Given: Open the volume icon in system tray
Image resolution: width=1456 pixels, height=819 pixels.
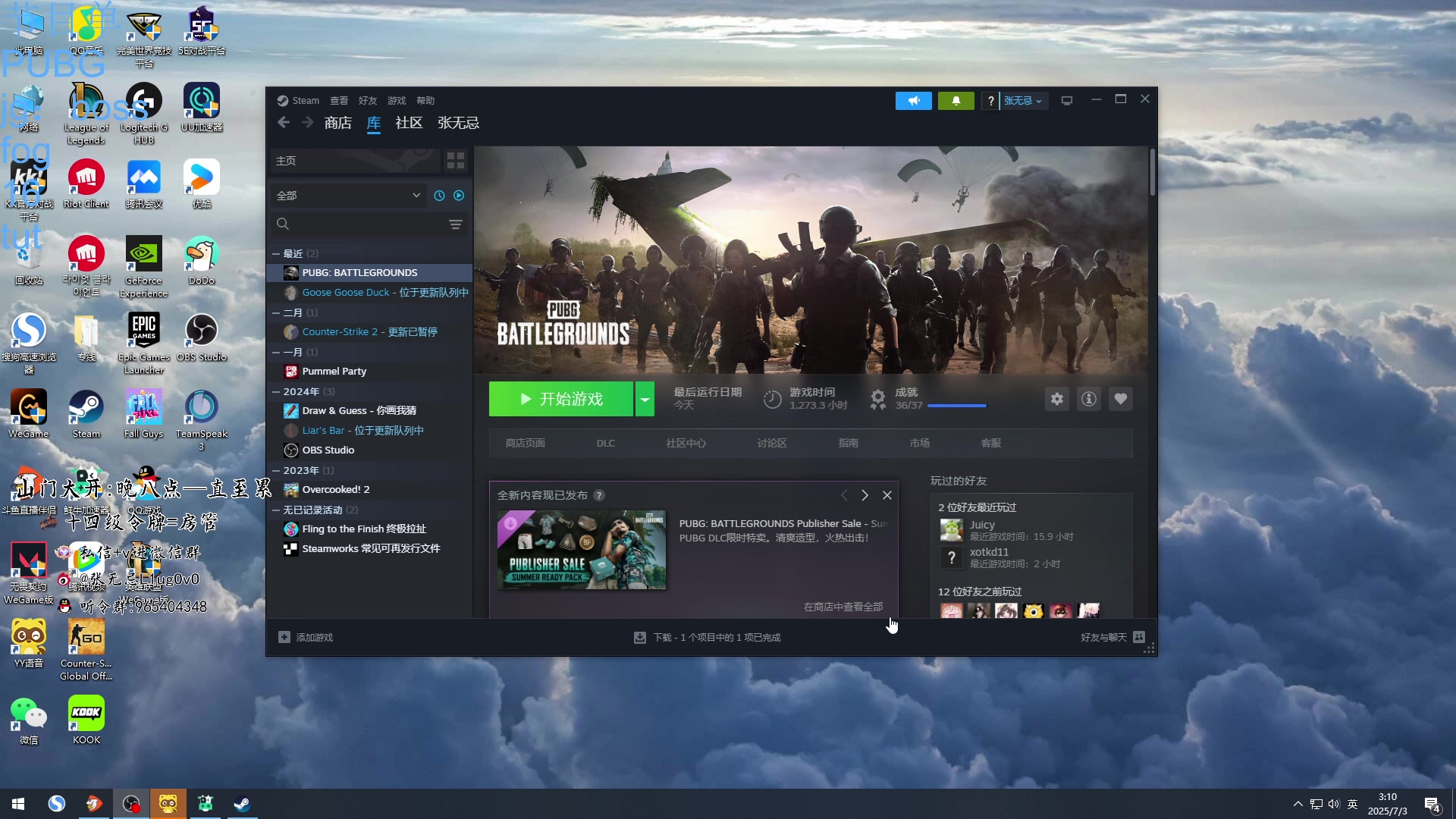Looking at the screenshot, I should (1334, 804).
